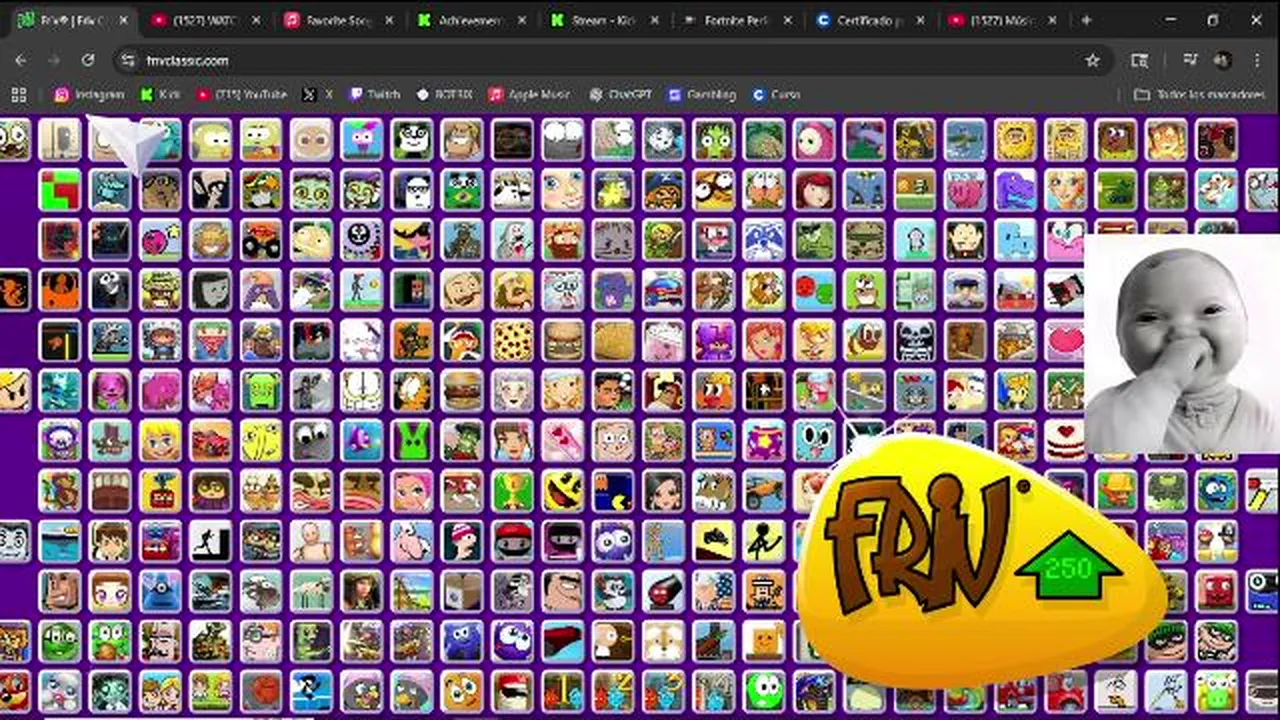The width and height of the screenshot is (1280, 720).
Task: Open the dark blue Pac-Man maze game
Action: (613, 491)
